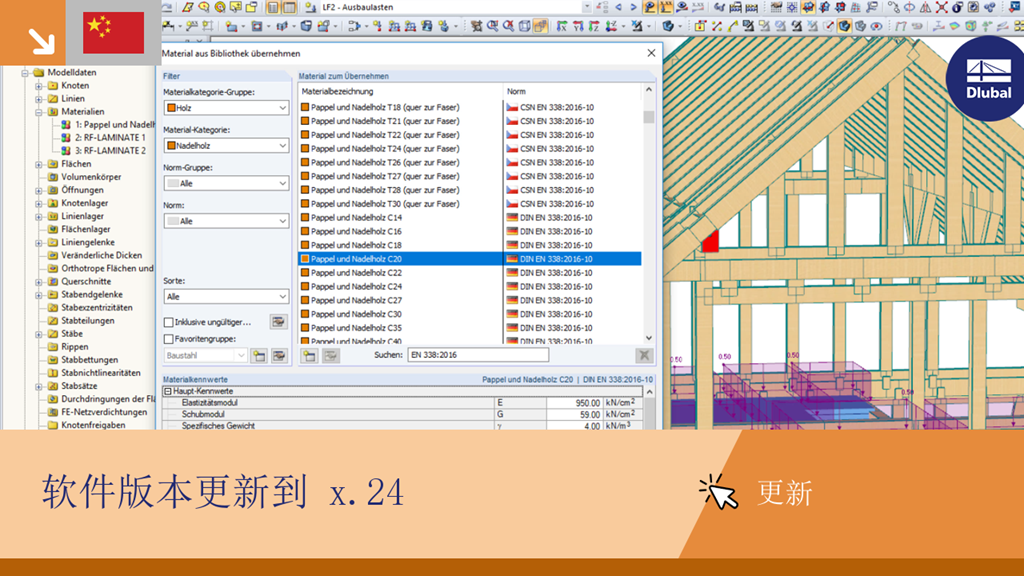Open the Materialkategorie-Gruppe dropdown showing Holz
This screenshot has height=576, width=1024.
click(226, 108)
